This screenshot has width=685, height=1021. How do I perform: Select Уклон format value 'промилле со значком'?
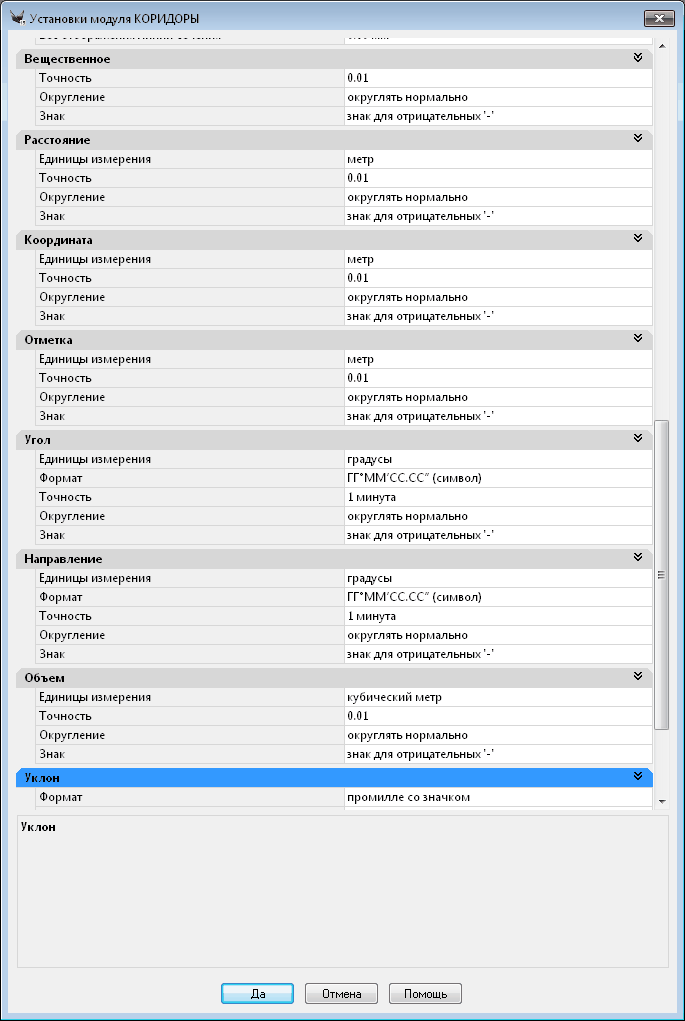coord(497,797)
